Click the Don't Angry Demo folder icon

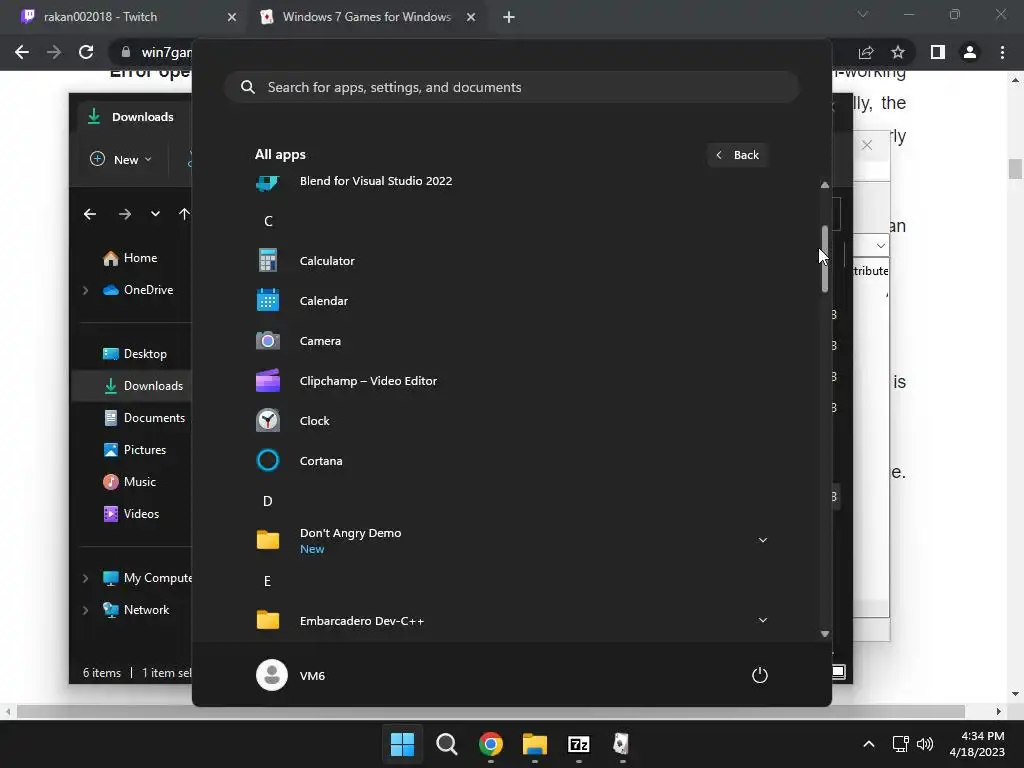tap(268, 540)
